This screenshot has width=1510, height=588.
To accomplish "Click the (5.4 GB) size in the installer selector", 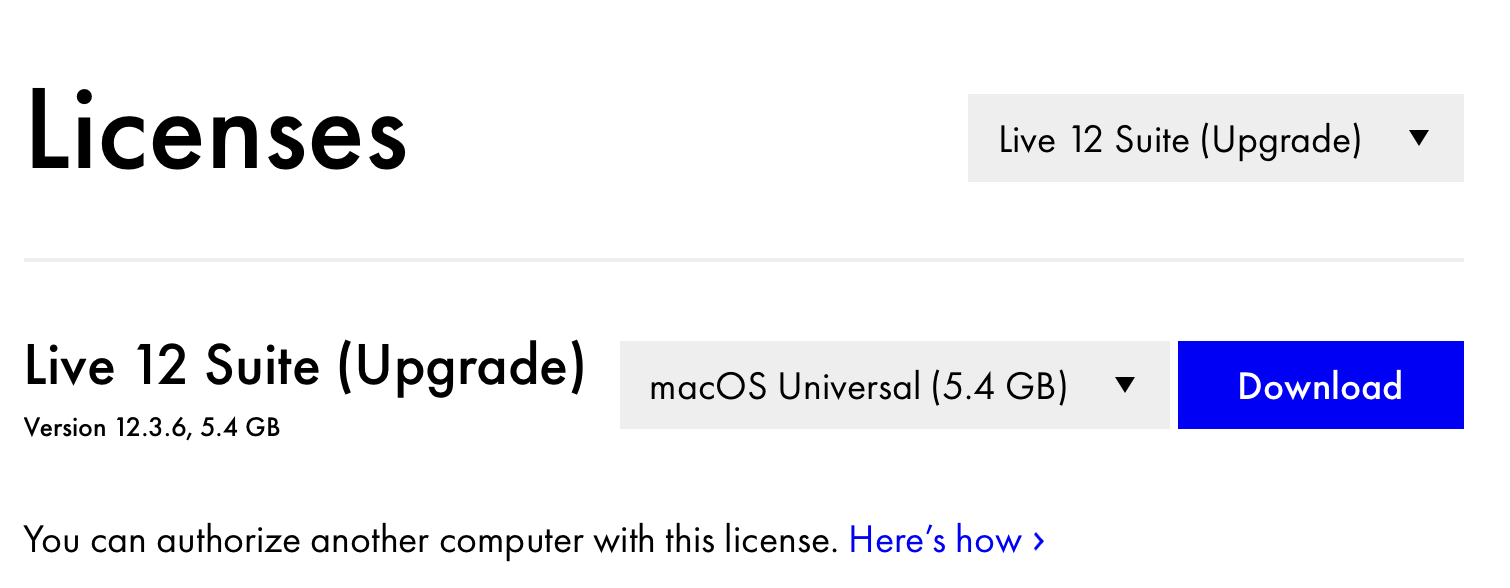I will pyautogui.click(x=999, y=386).
